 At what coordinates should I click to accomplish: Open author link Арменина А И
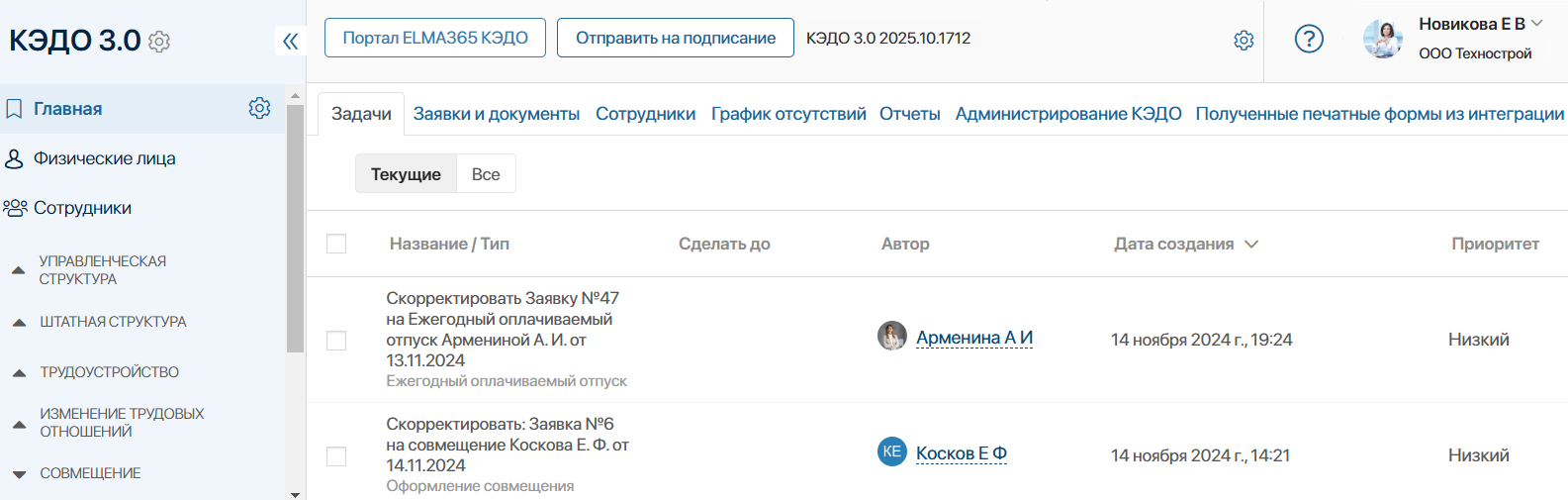click(974, 338)
